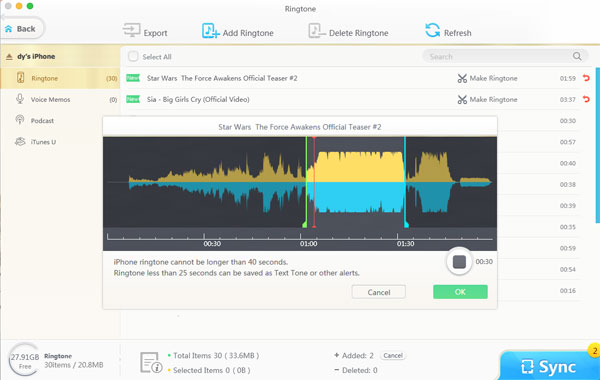Cancel the ringtone trimming dialog

point(379,292)
